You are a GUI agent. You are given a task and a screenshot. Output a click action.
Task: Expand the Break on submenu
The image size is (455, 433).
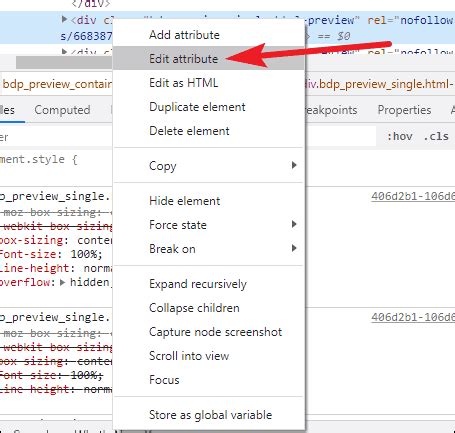[x=294, y=249]
